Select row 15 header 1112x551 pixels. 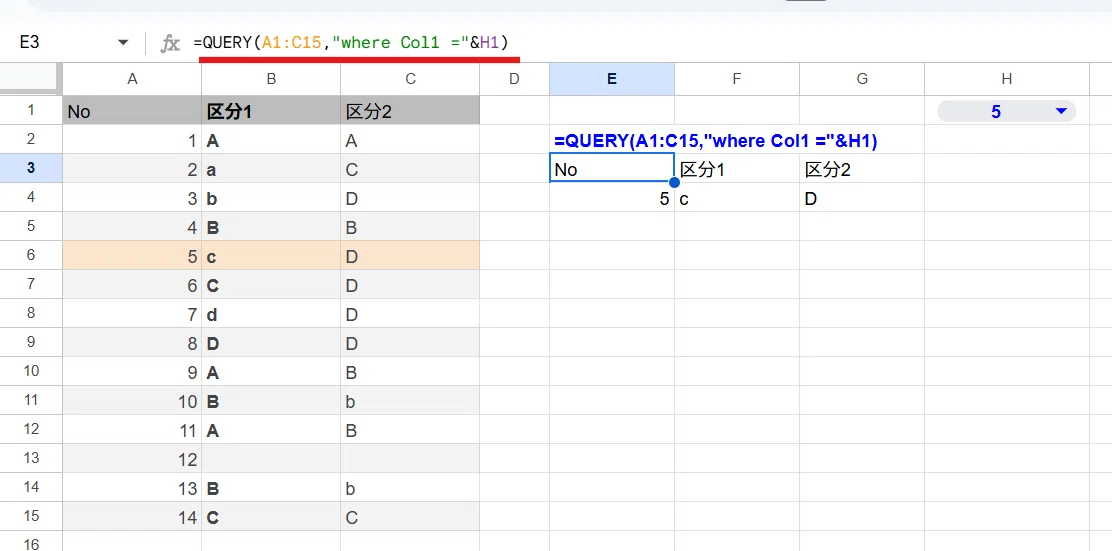(30, 516)
